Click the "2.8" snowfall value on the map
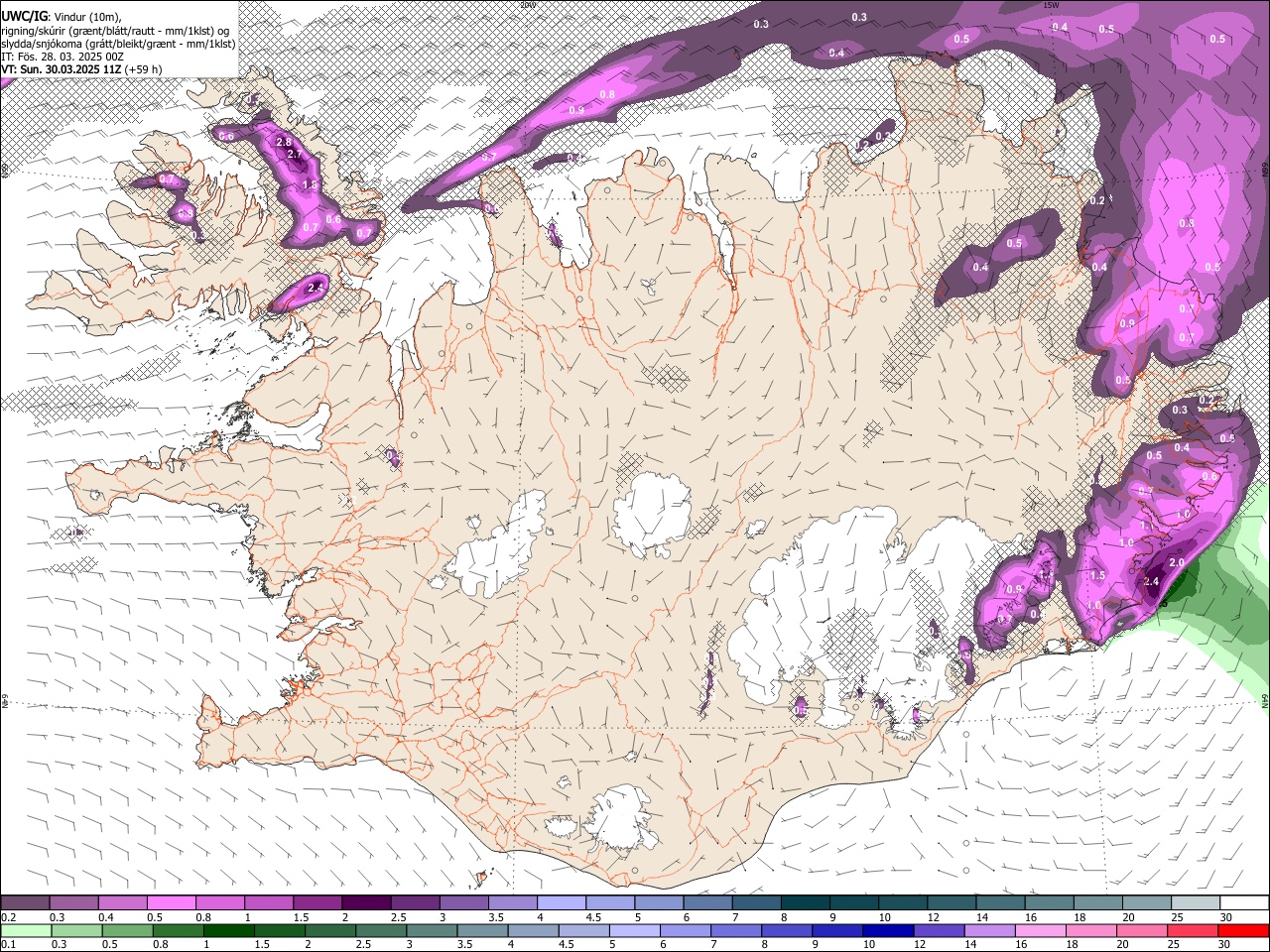 coord(284,143)
